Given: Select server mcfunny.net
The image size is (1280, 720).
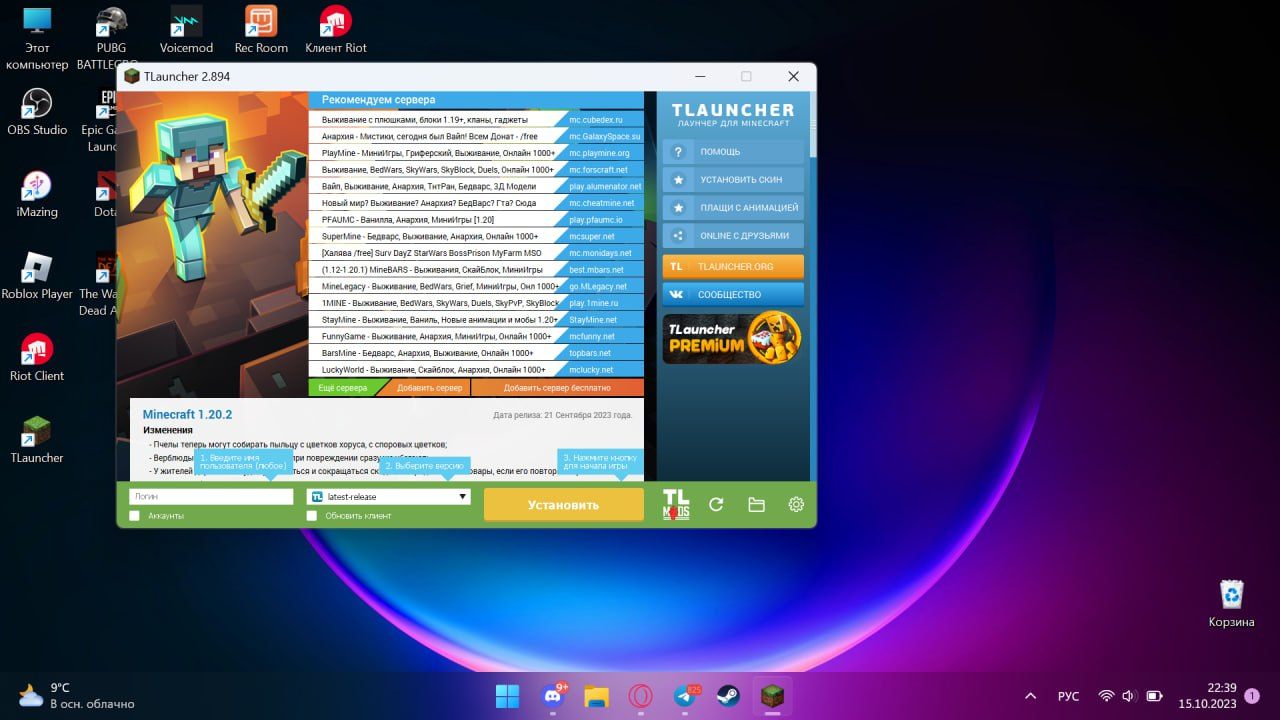Looking at the screenshot, I should 476,336.
